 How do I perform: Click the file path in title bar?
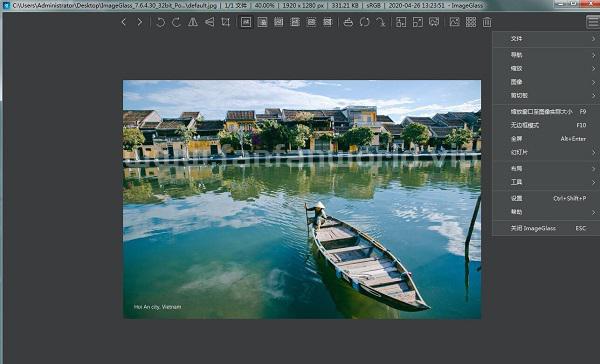tap(114, 5)
